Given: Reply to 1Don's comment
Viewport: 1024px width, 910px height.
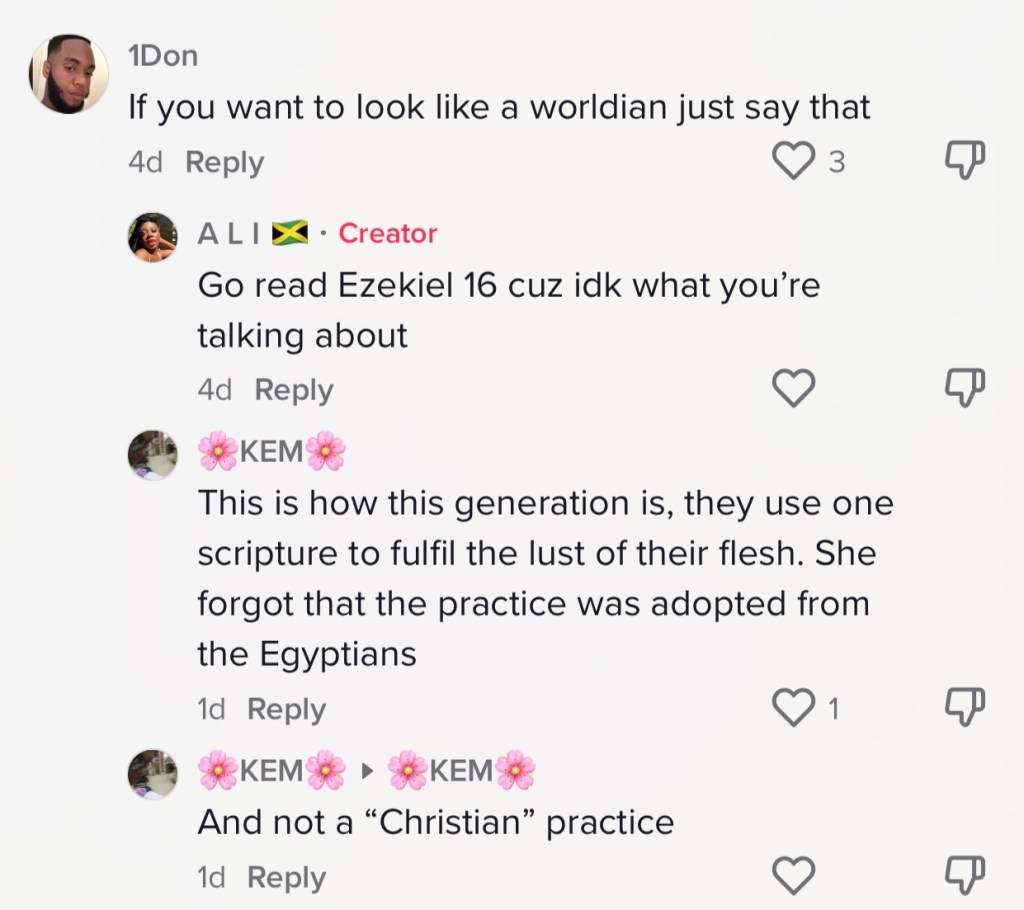Looking at the screenshot, I should tap(225, 162).
